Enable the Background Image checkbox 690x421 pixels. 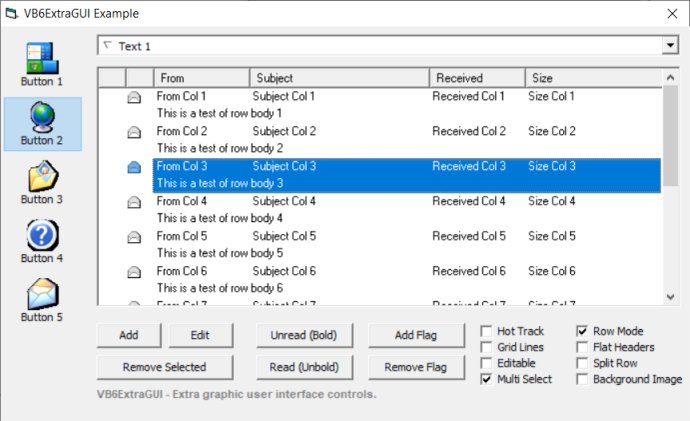coord(582,379)
